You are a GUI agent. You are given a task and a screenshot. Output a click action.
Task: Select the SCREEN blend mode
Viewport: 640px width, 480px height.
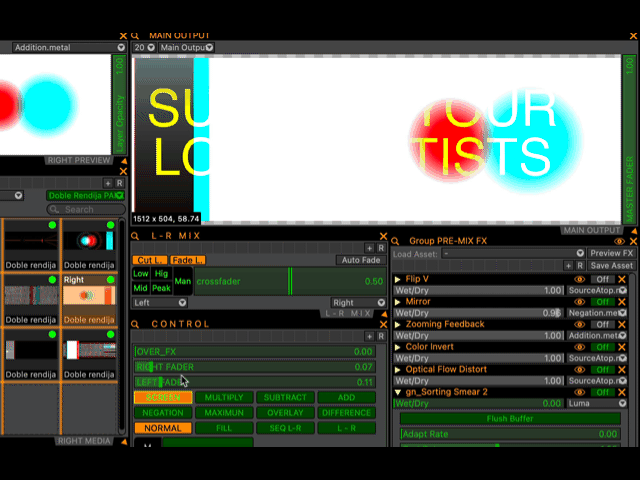(163, 398)
